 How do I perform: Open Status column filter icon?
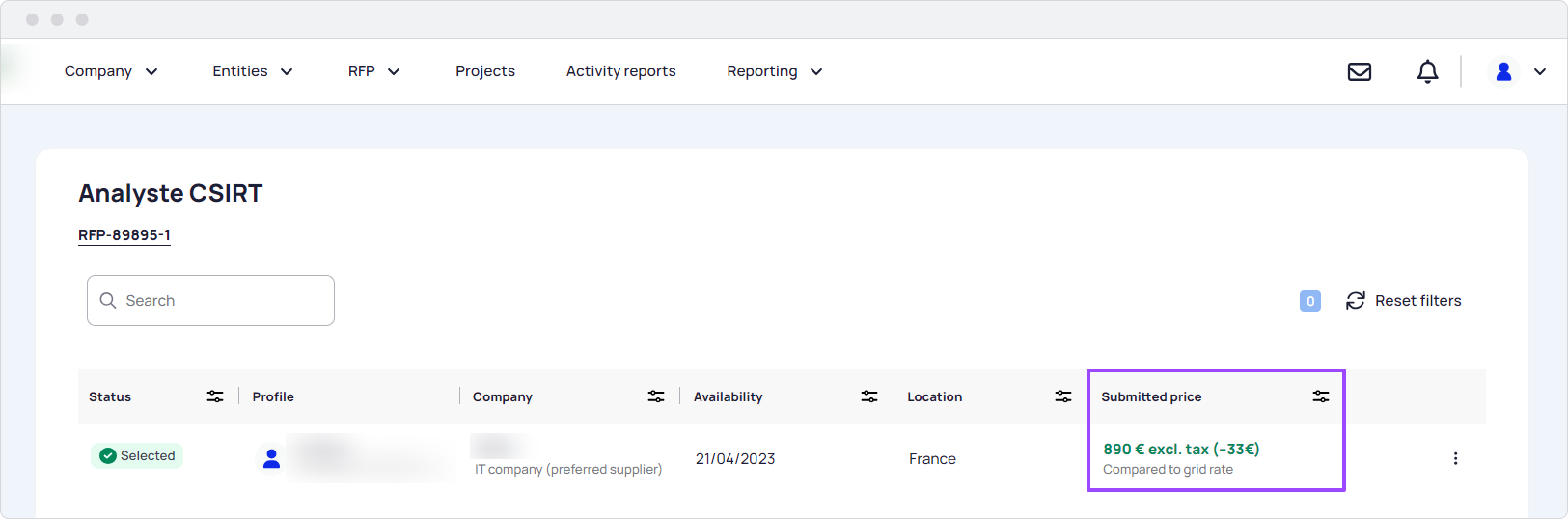pos(215,396)
